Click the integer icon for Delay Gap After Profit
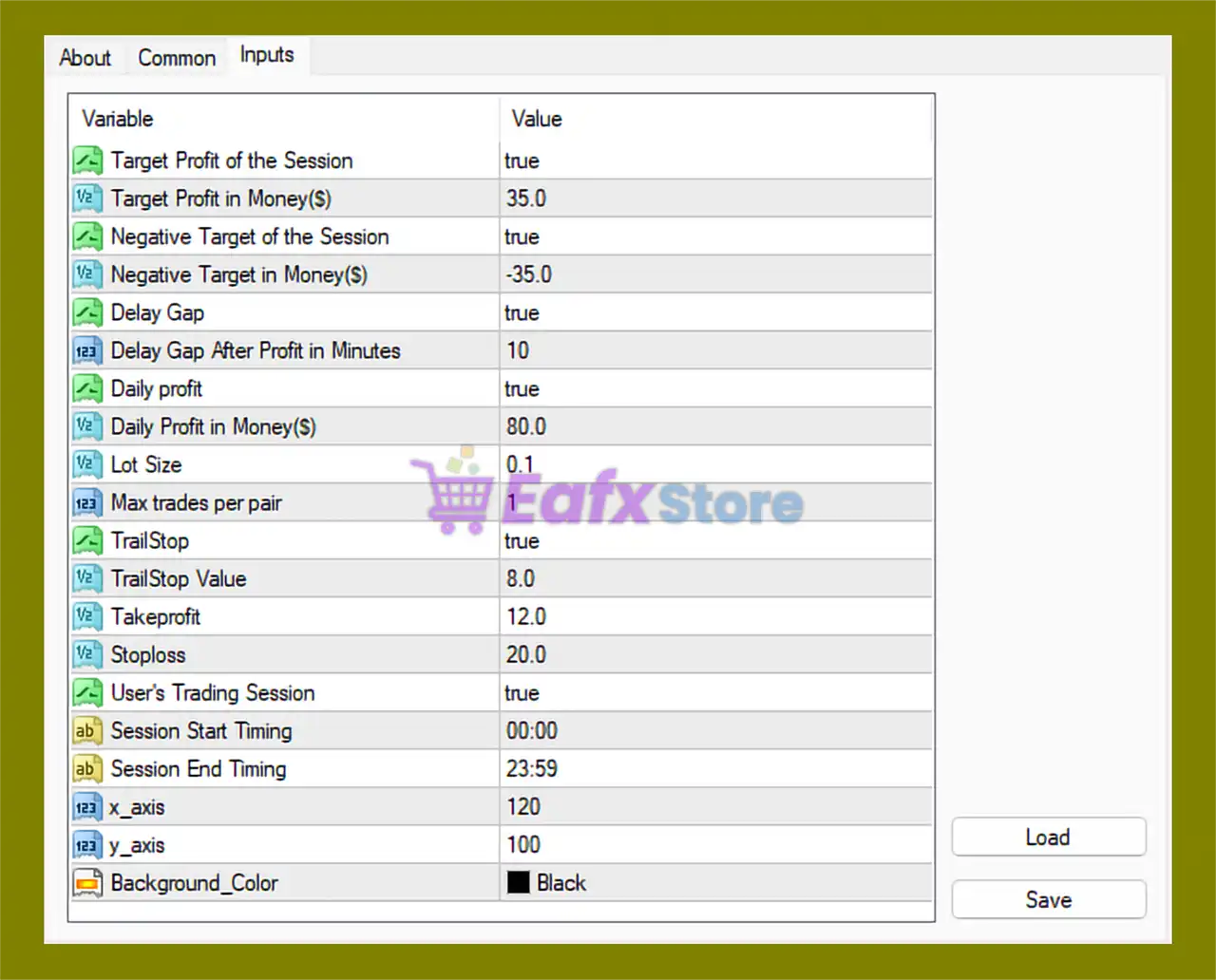The image size is (1216, 980). pyautogui.click(x=87, y=350)
